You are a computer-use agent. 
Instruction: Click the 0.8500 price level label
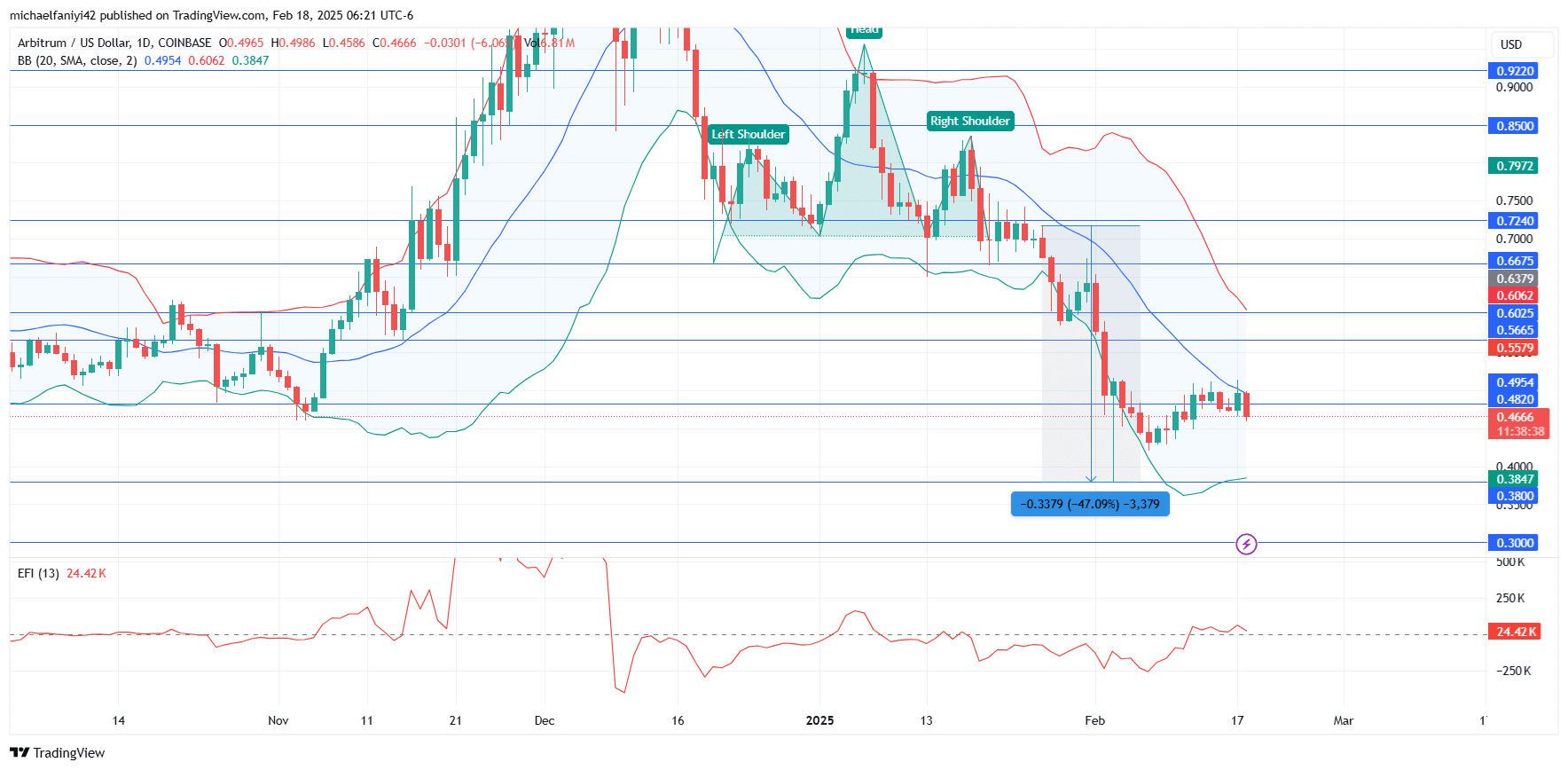[1513, 126]
